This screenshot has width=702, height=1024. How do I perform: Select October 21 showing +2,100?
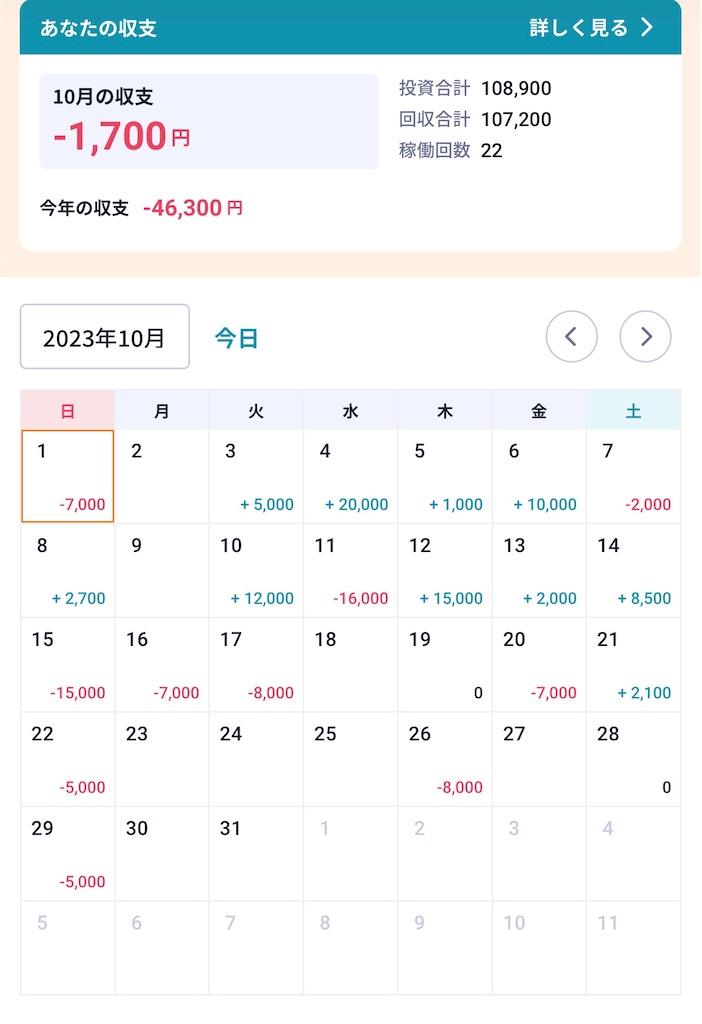(633, 665)
